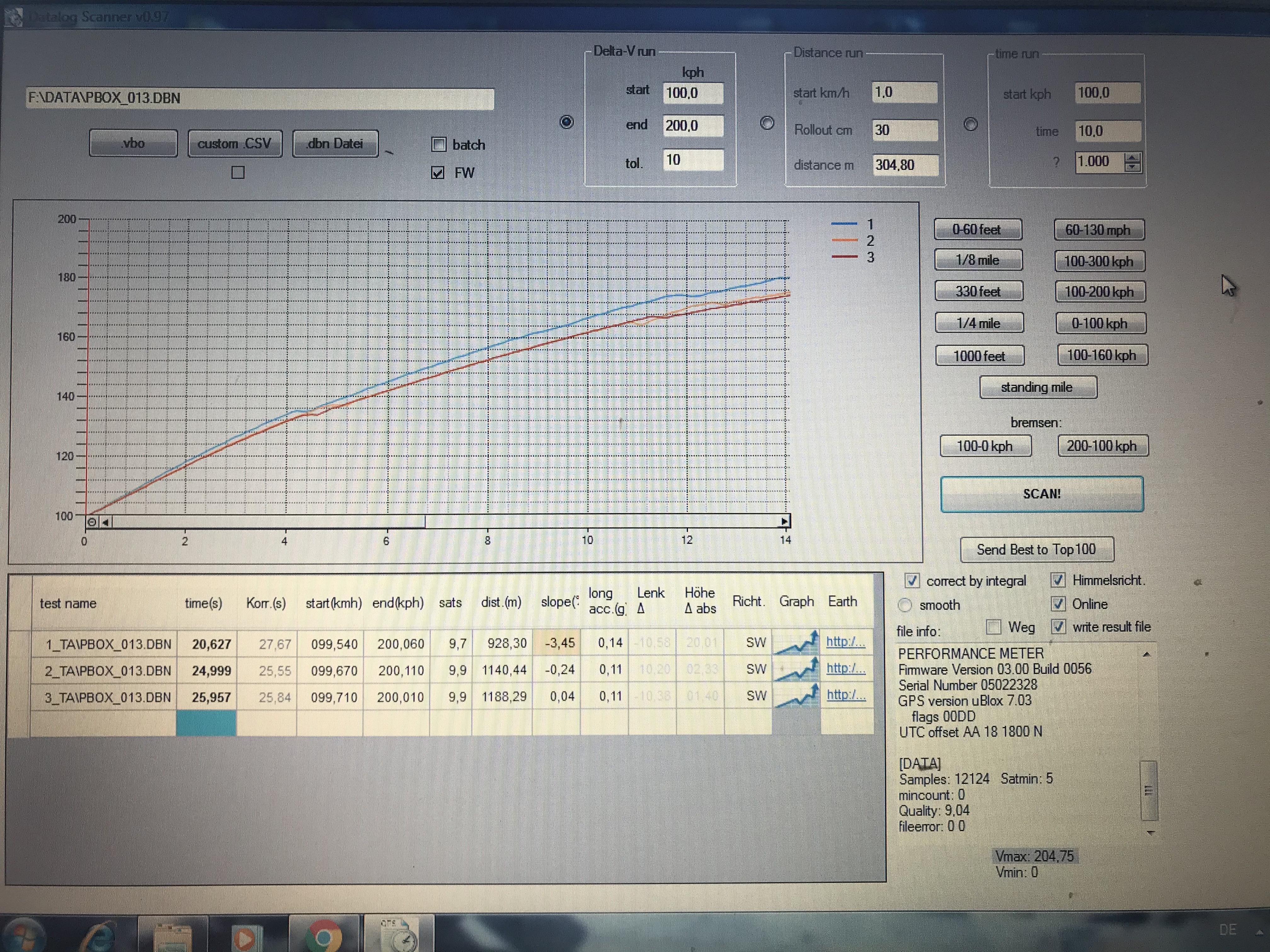Open Internet Explorer from the taskbar
The height and width of the screenshot is (952, 1270).
100,937
